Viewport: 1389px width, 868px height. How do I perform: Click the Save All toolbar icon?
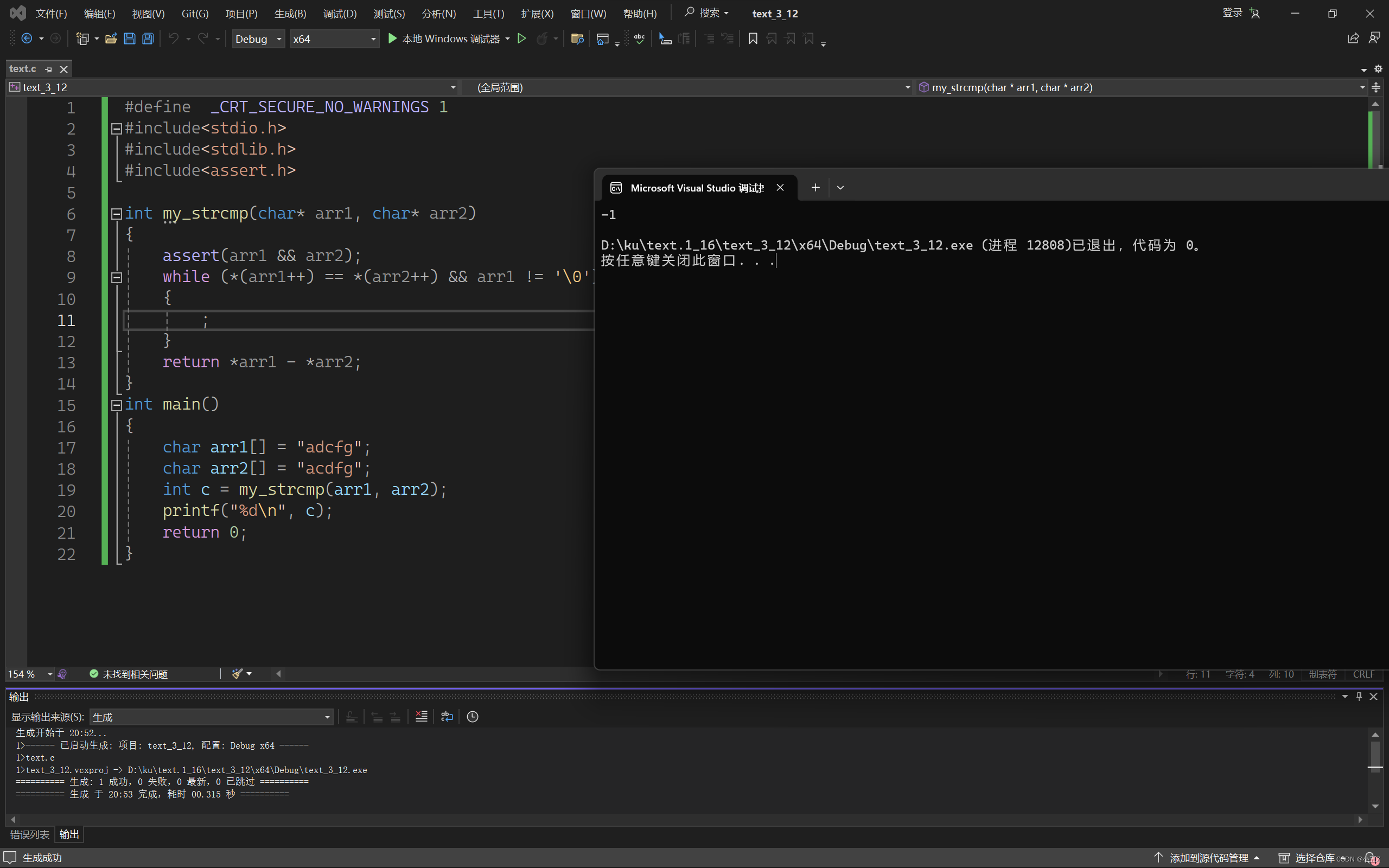148,39
